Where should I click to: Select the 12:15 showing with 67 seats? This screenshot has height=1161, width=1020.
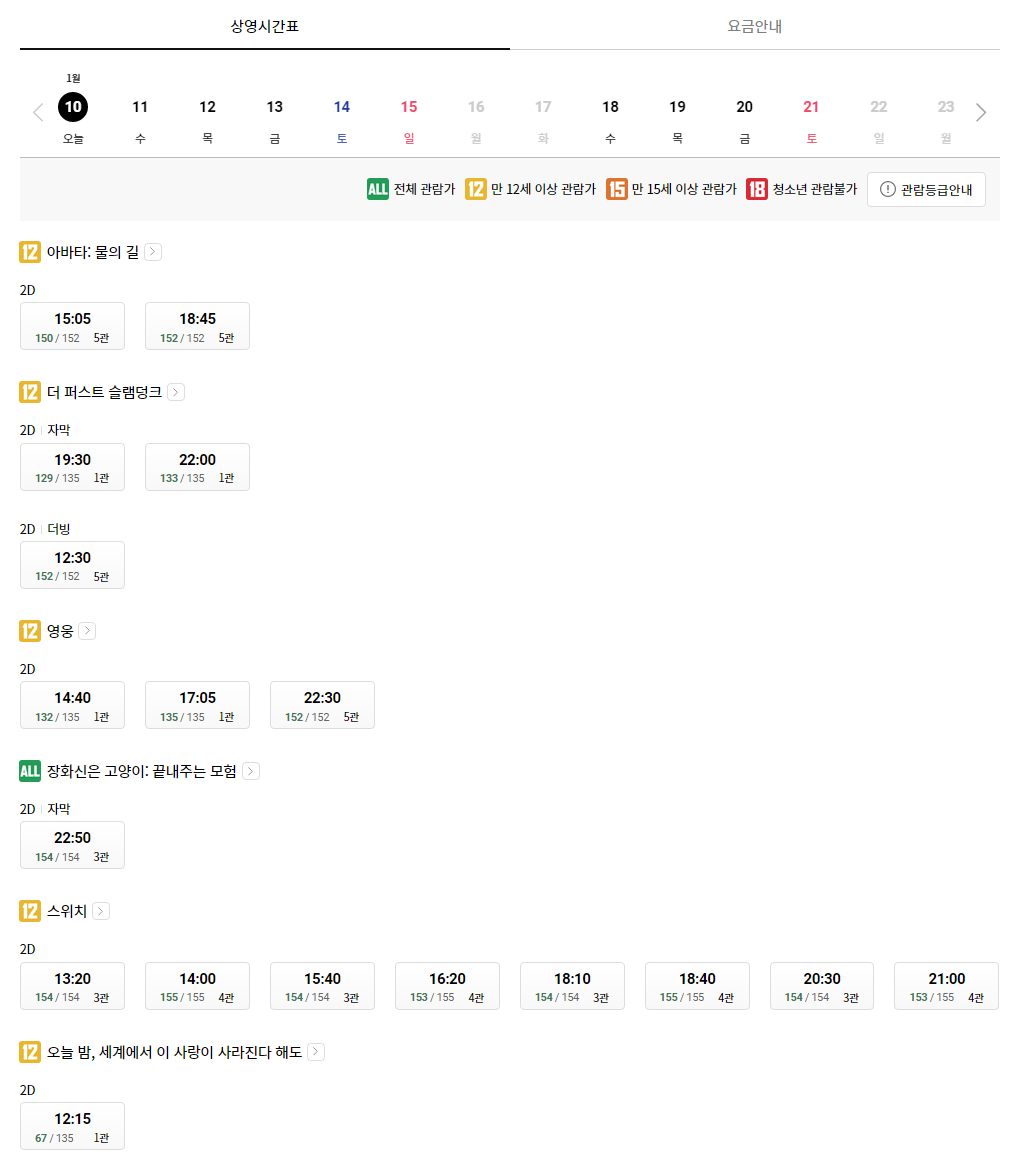pos(73,1126)
